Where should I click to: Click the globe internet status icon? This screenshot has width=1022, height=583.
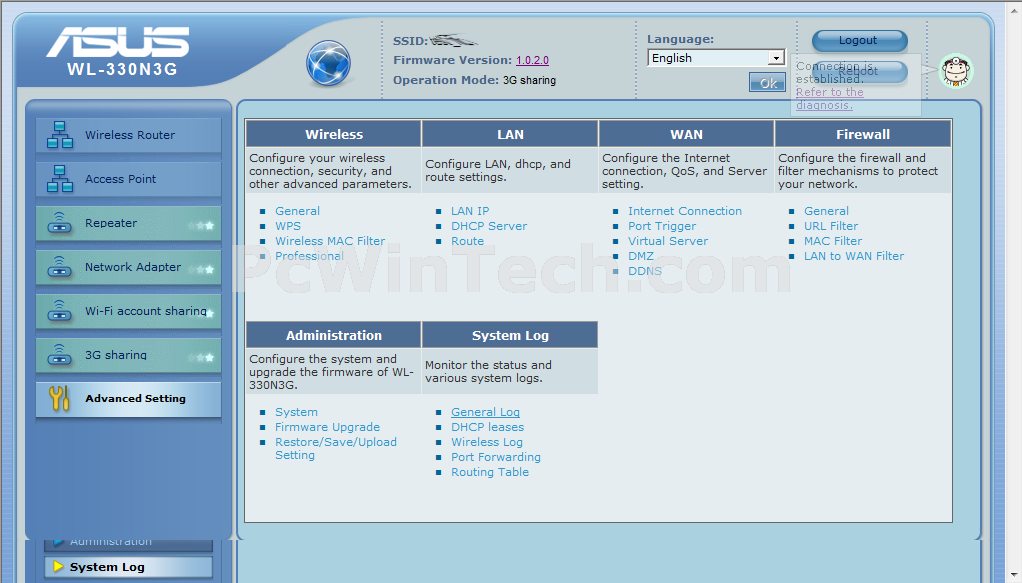point(328,64)
